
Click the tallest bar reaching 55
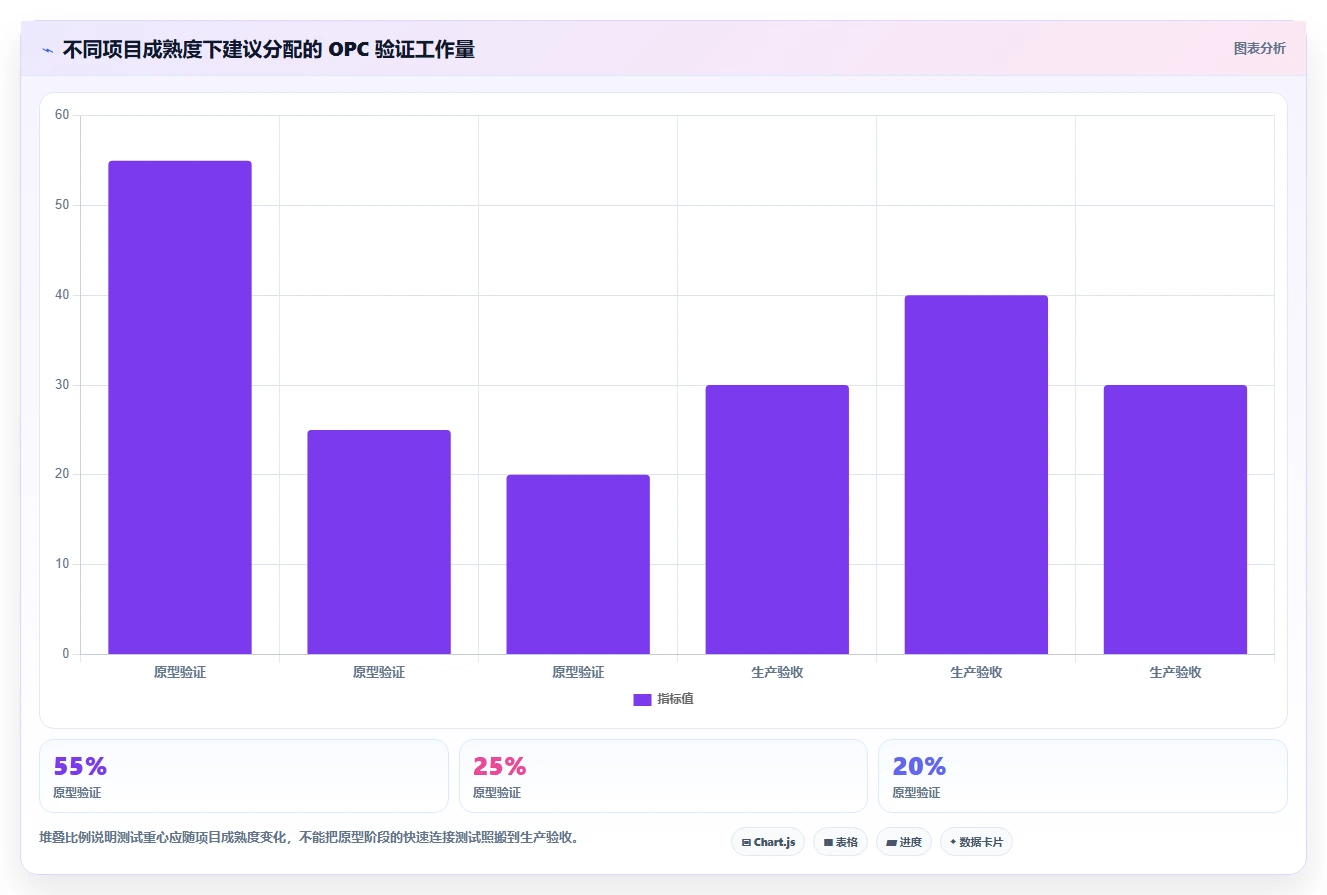pos(180,408)
